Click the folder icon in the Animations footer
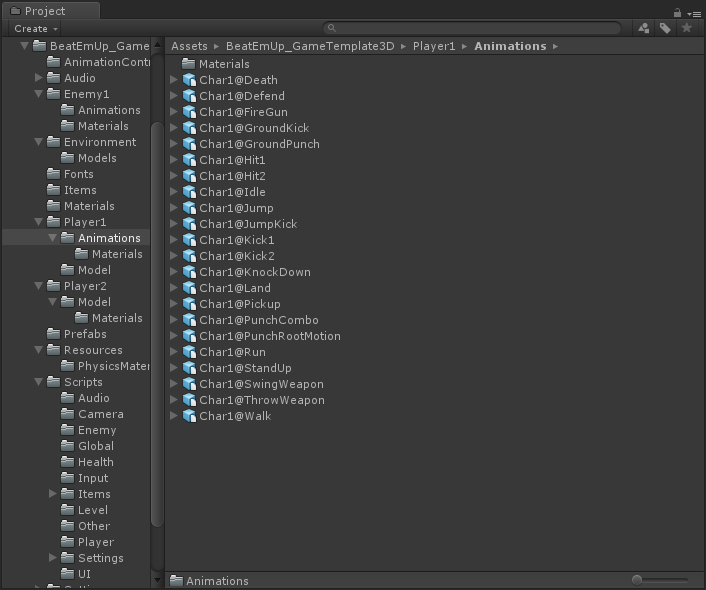The image size is (706, 590). click(x=176, y=581)
